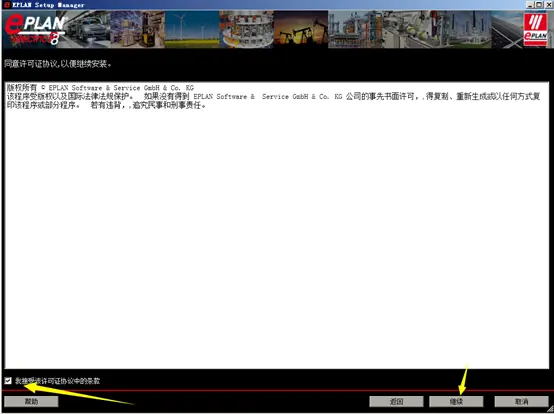
Task: Click the car factory banner image
Action: pyautogui.click(x=88, y=30)
